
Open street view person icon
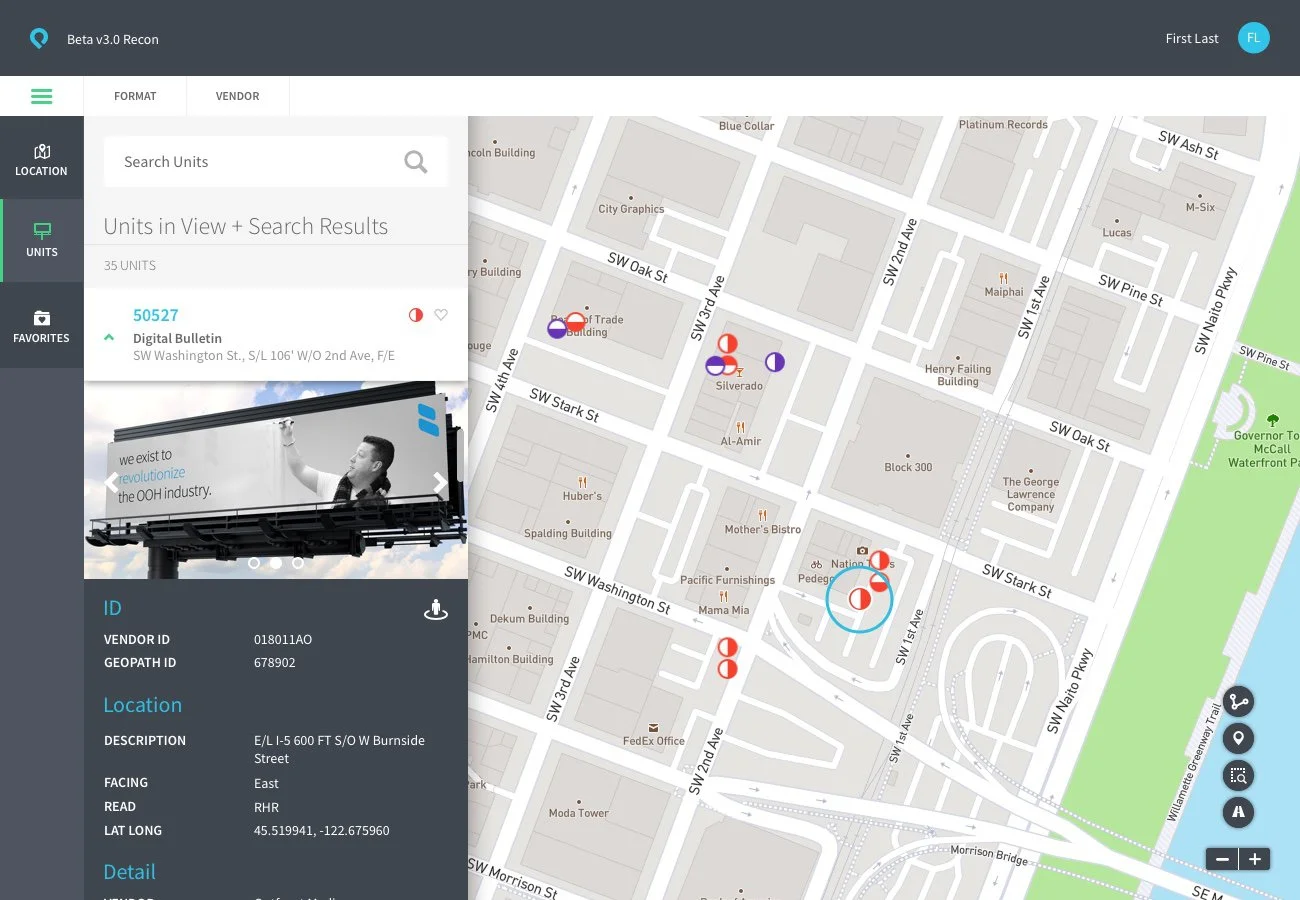(436, 609)
